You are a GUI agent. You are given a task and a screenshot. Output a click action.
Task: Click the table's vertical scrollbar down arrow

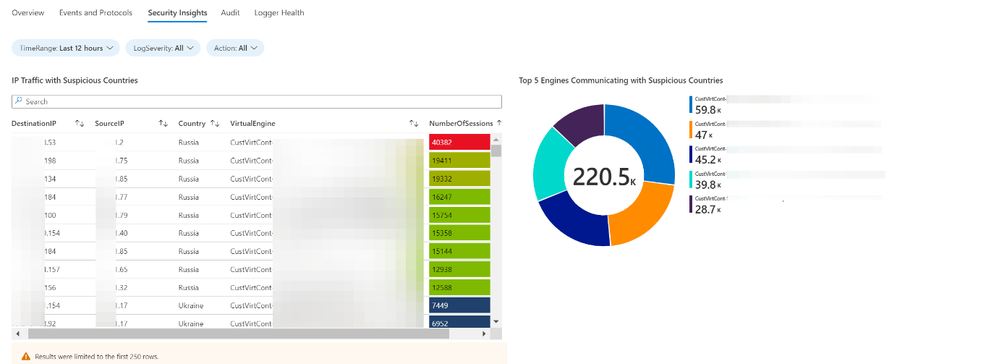[x=496, y=322]
